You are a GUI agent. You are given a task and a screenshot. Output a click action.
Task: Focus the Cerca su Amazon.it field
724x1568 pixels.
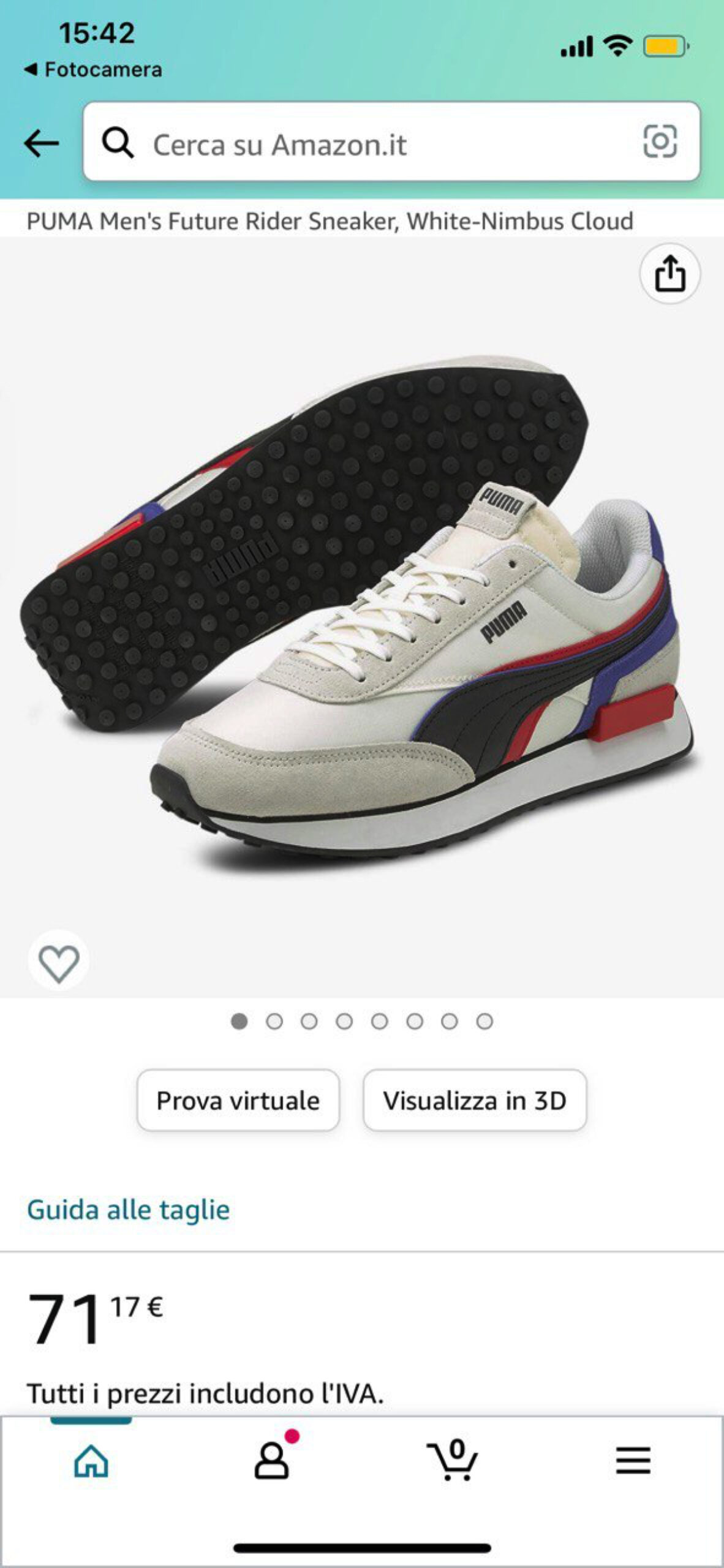391,141
